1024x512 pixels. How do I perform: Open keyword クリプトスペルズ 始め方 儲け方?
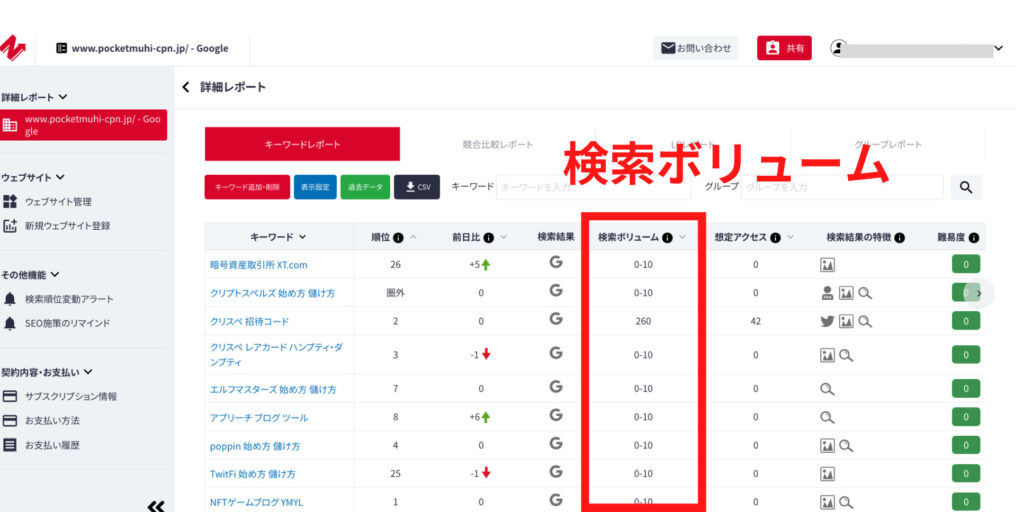tap(272, 293)
